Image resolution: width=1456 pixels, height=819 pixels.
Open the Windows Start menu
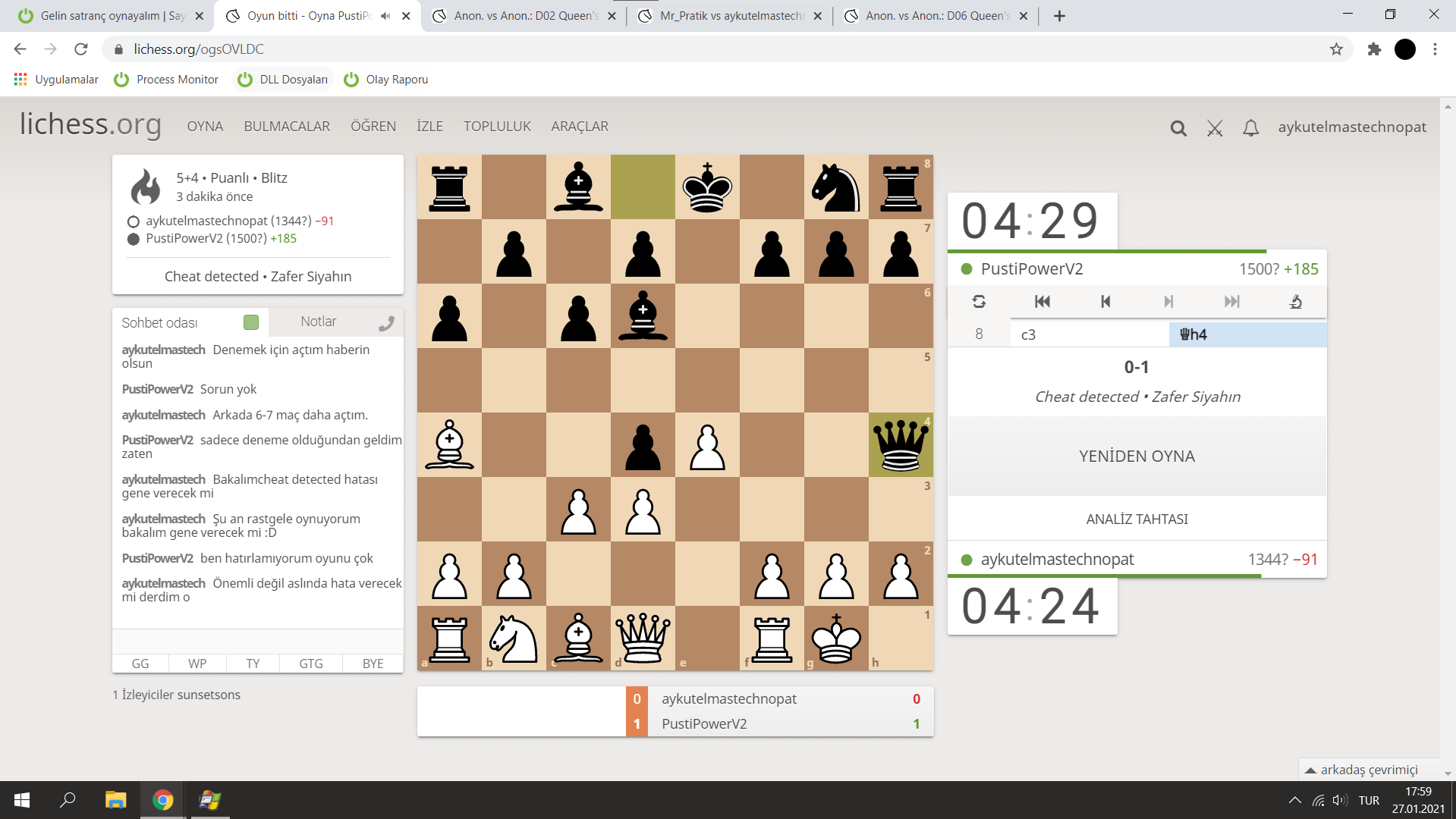pyautogui.click(x=22, y=800)
